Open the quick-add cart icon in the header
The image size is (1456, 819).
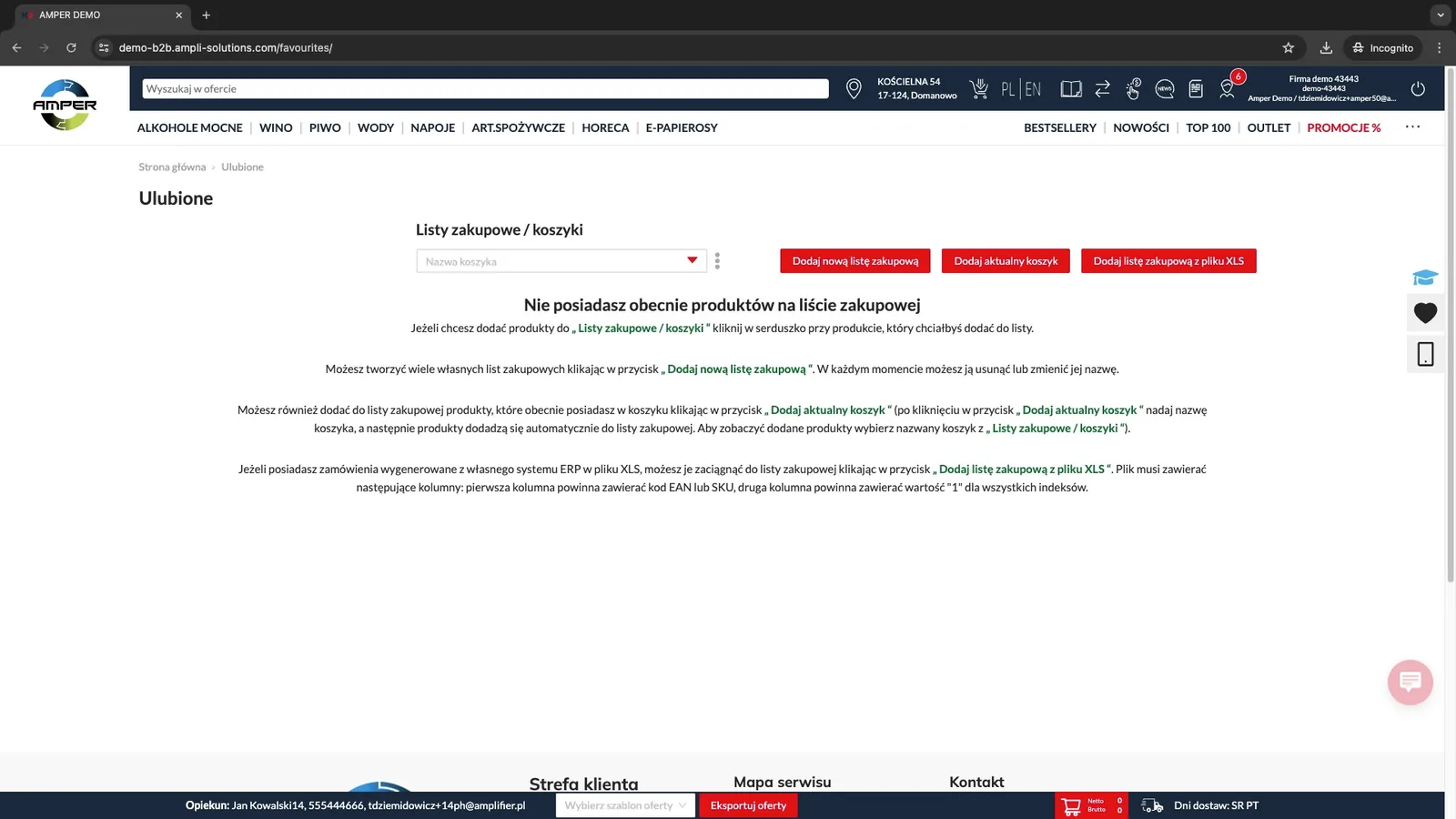979,88
